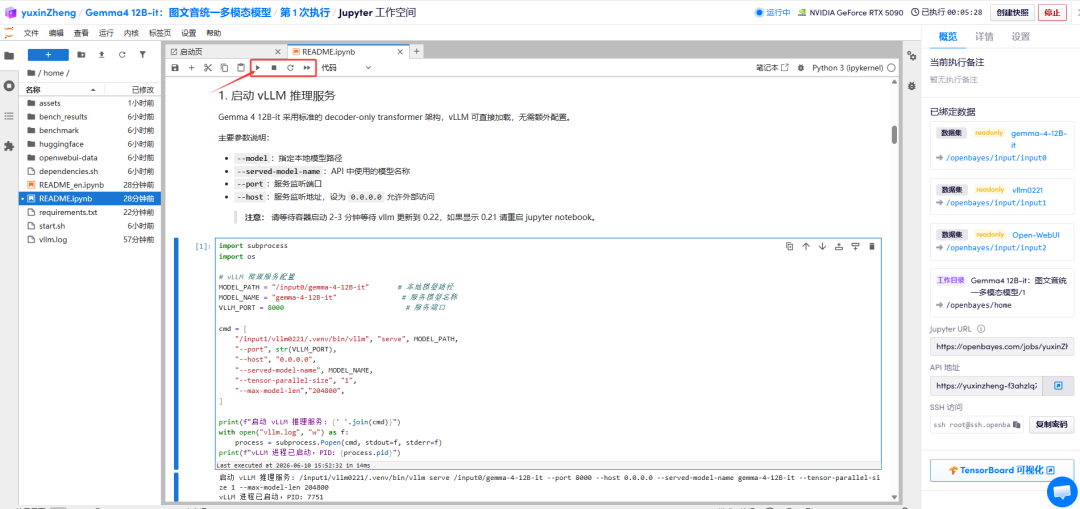The height and width of the screenshot is (509, 1080).
Task: Open the table of contents sidebar icon
Action: (x=9, y=116)
